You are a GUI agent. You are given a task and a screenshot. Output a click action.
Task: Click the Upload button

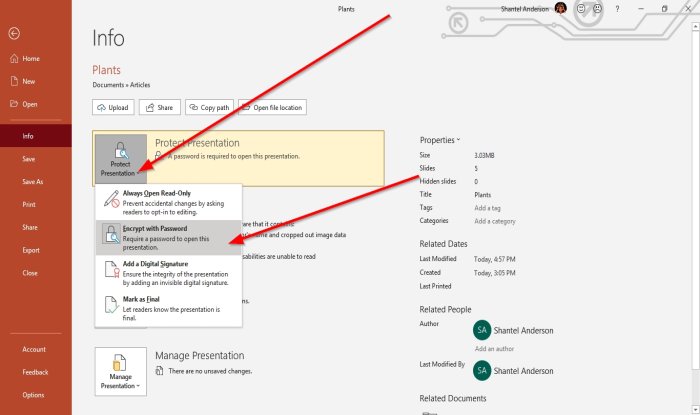[x=113, y=107]
